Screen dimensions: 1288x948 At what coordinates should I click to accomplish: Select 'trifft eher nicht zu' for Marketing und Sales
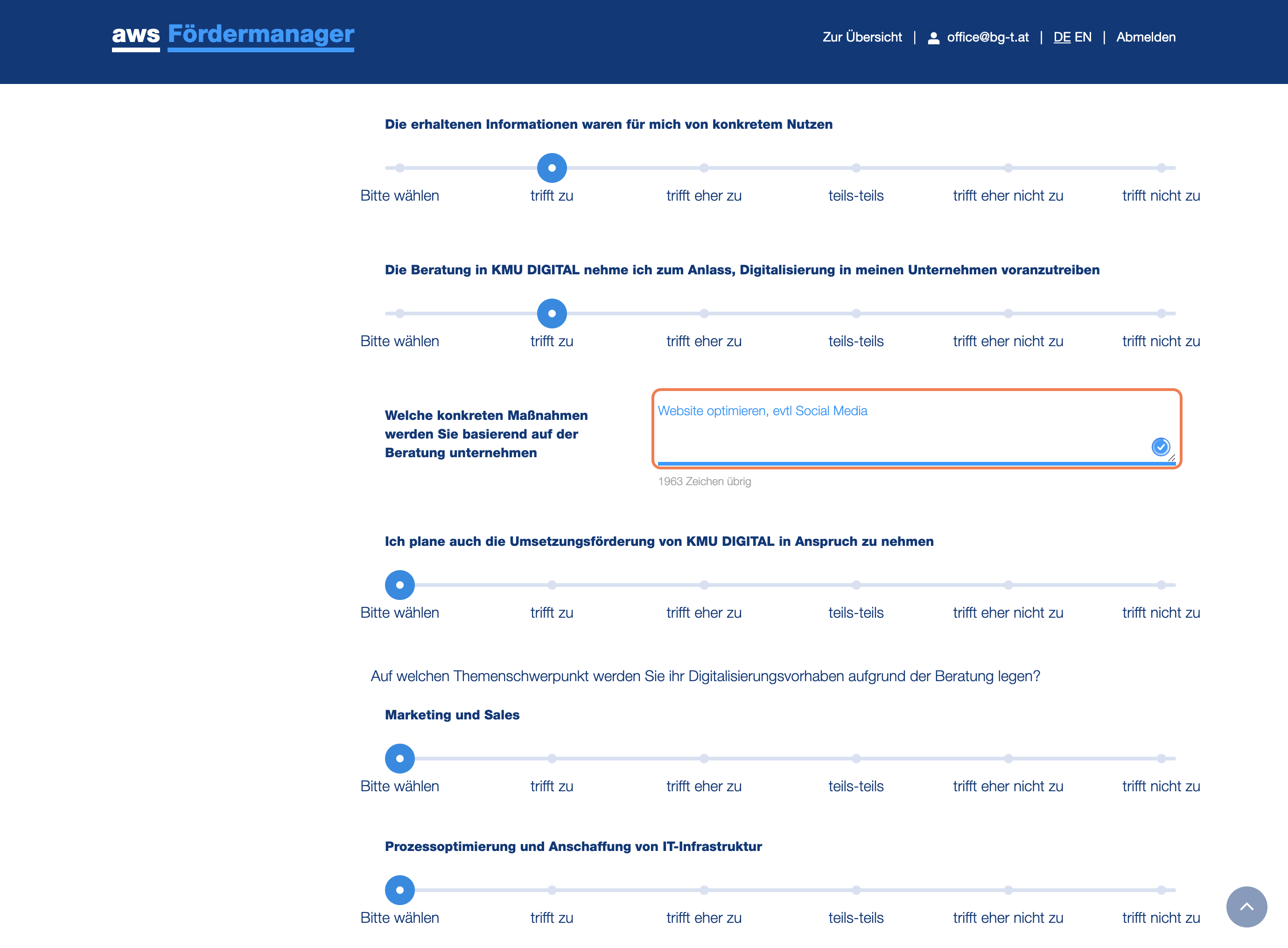tap(1008, 759)
